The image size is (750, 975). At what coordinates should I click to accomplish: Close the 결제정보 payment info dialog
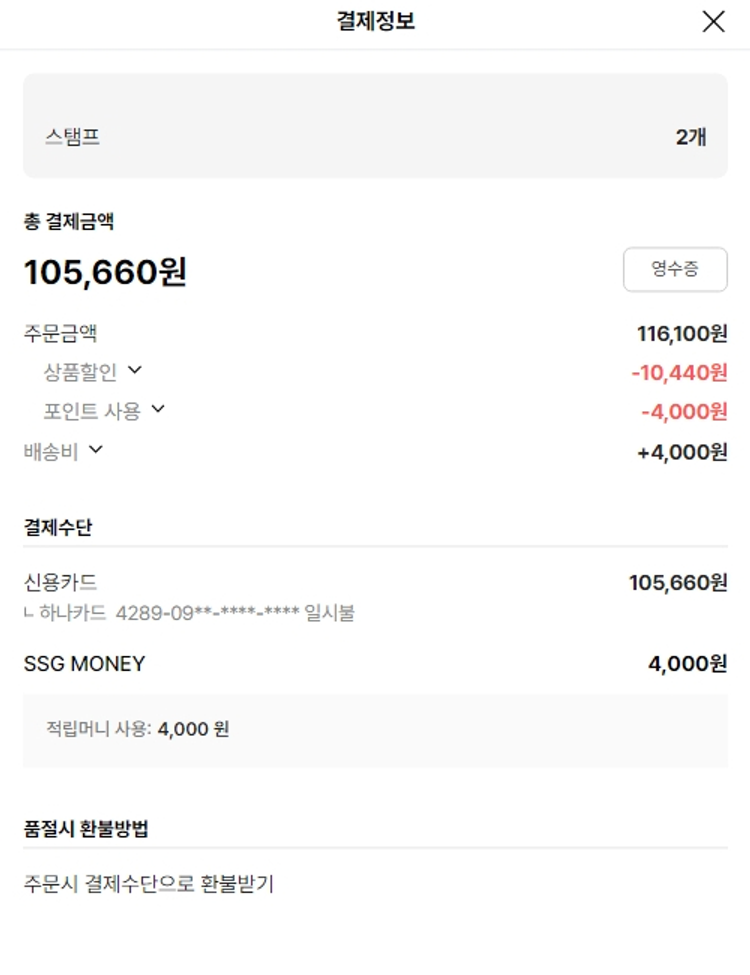pyautogui.click(x=713, y=22)
